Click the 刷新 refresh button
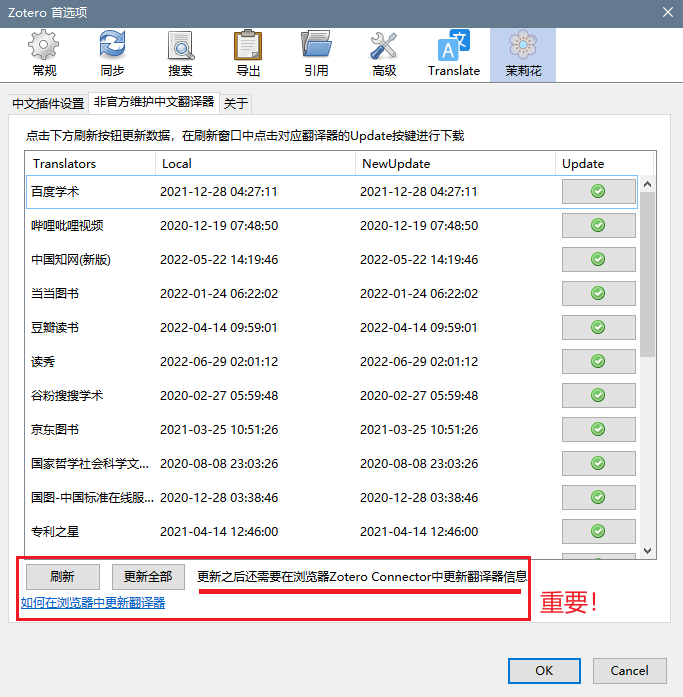The image size is (683, 697). 63,577
